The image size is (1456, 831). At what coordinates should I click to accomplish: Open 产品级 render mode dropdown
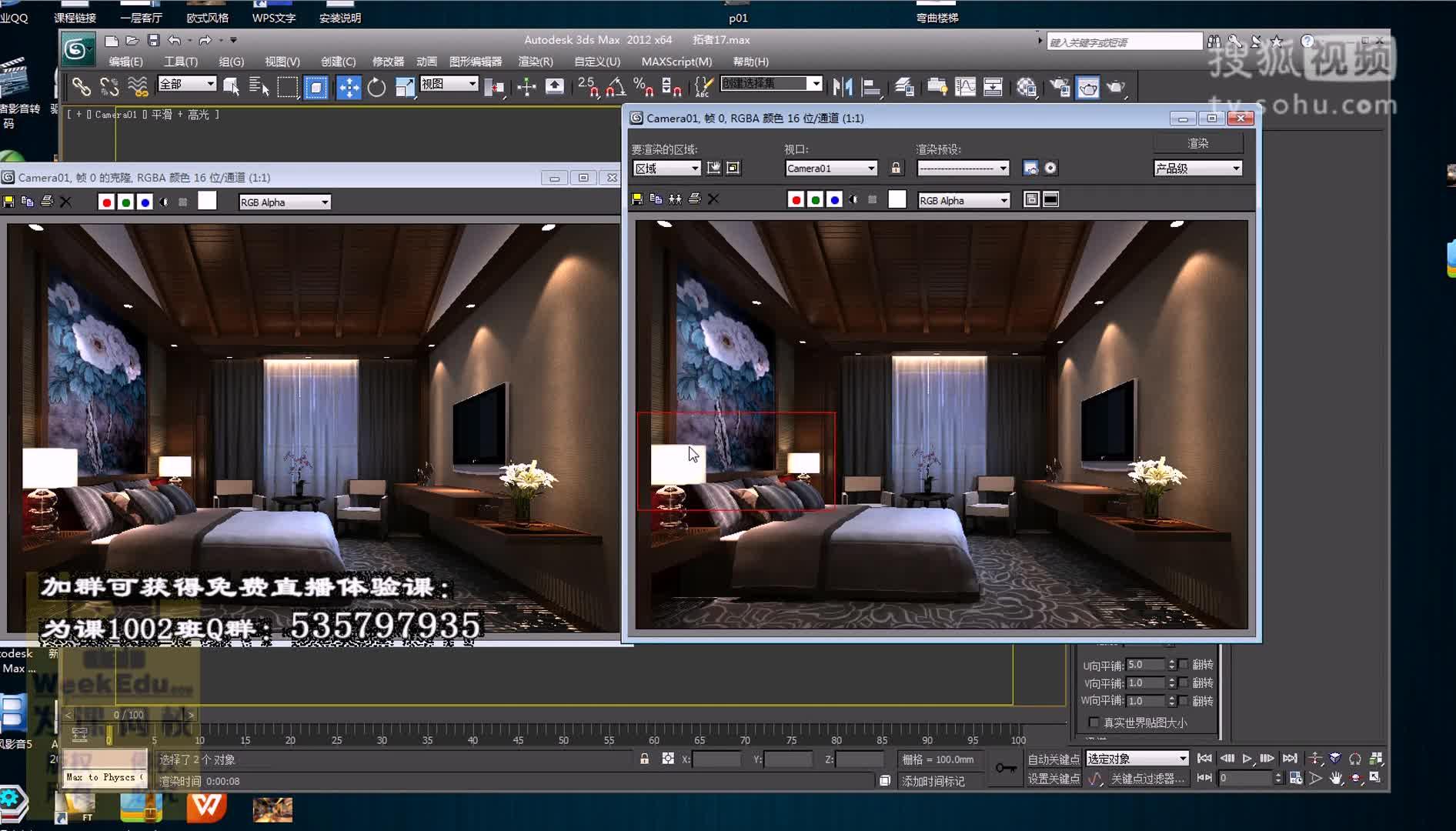pos(1197,169)
